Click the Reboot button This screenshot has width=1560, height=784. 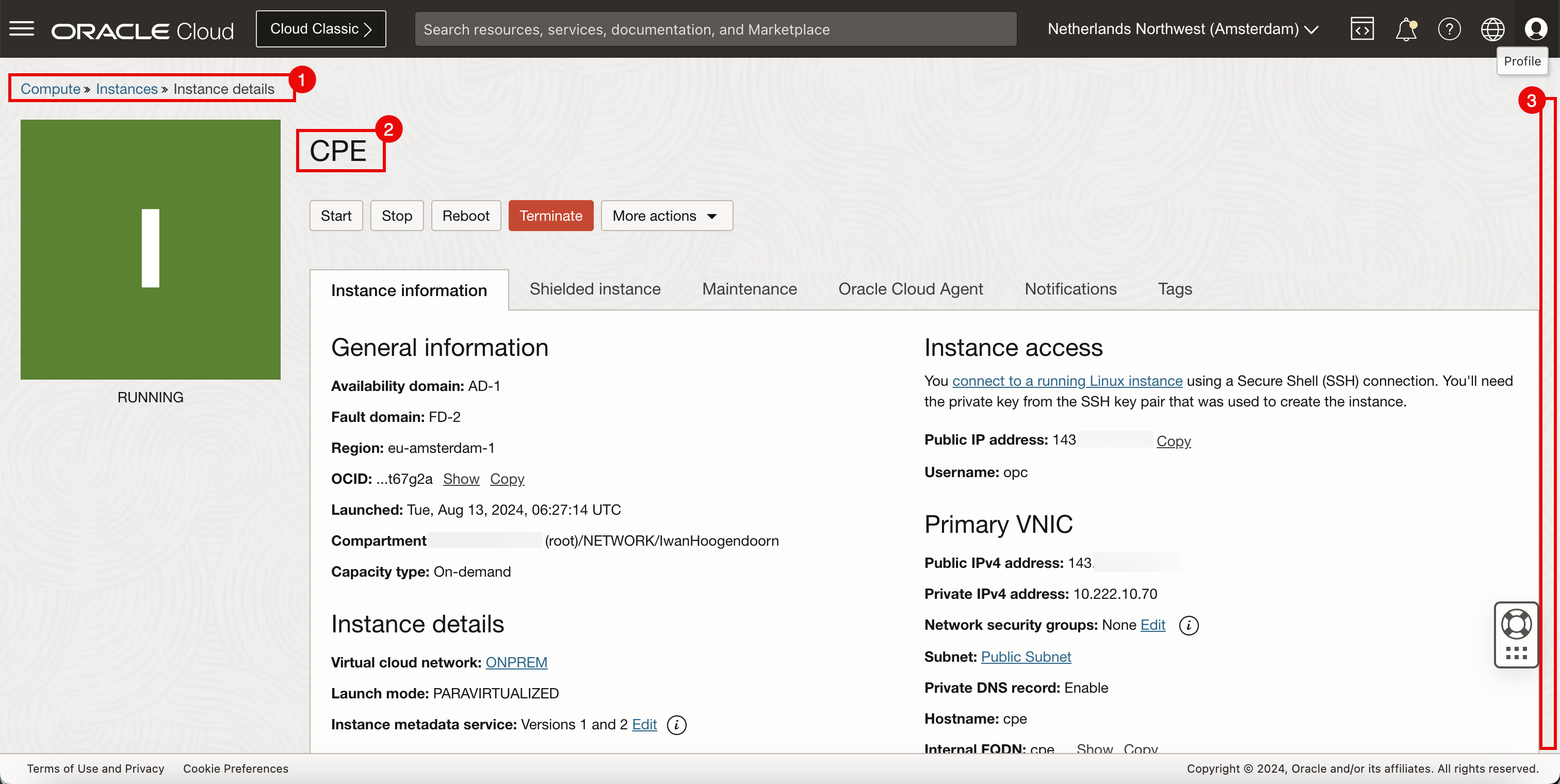click(x=465, y=216)
